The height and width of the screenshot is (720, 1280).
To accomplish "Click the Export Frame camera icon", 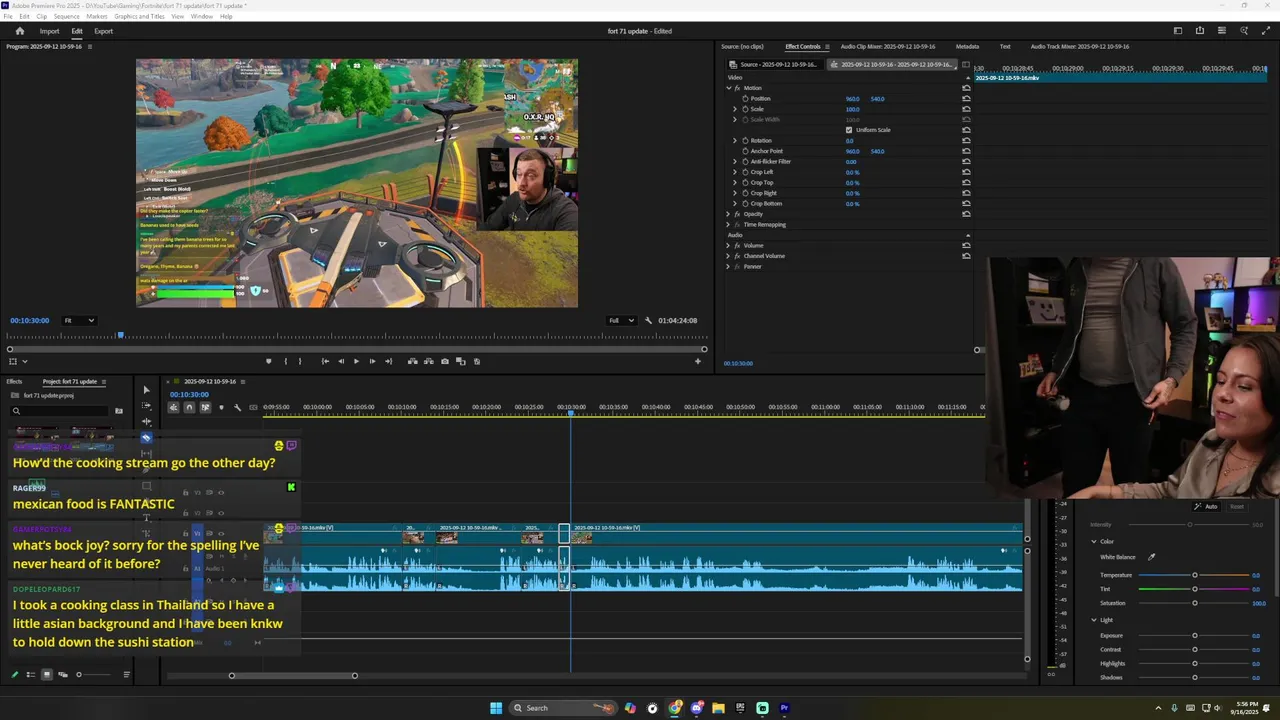I will click(445, 361).
